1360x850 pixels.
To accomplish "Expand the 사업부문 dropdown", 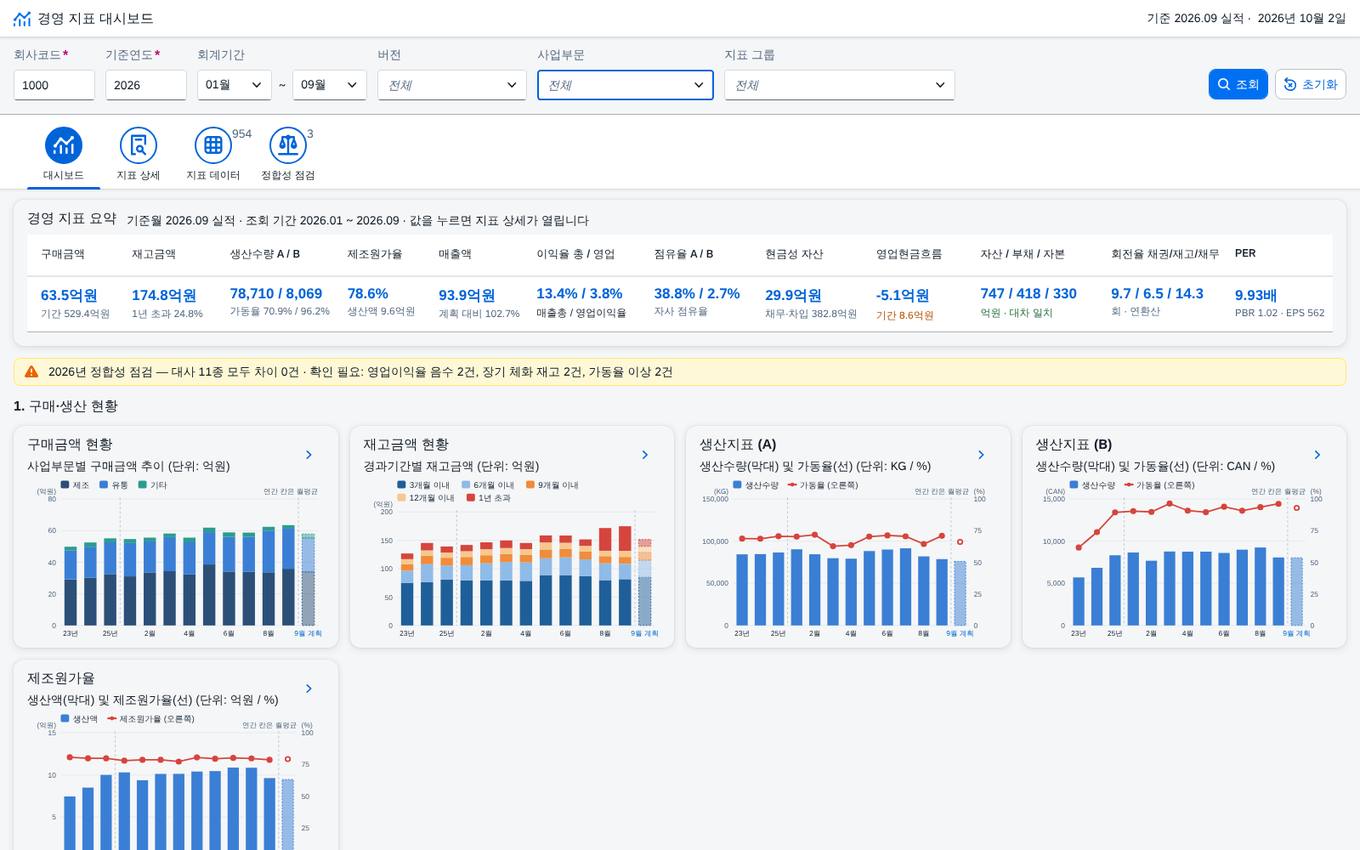I will click(x=625, y=85).
